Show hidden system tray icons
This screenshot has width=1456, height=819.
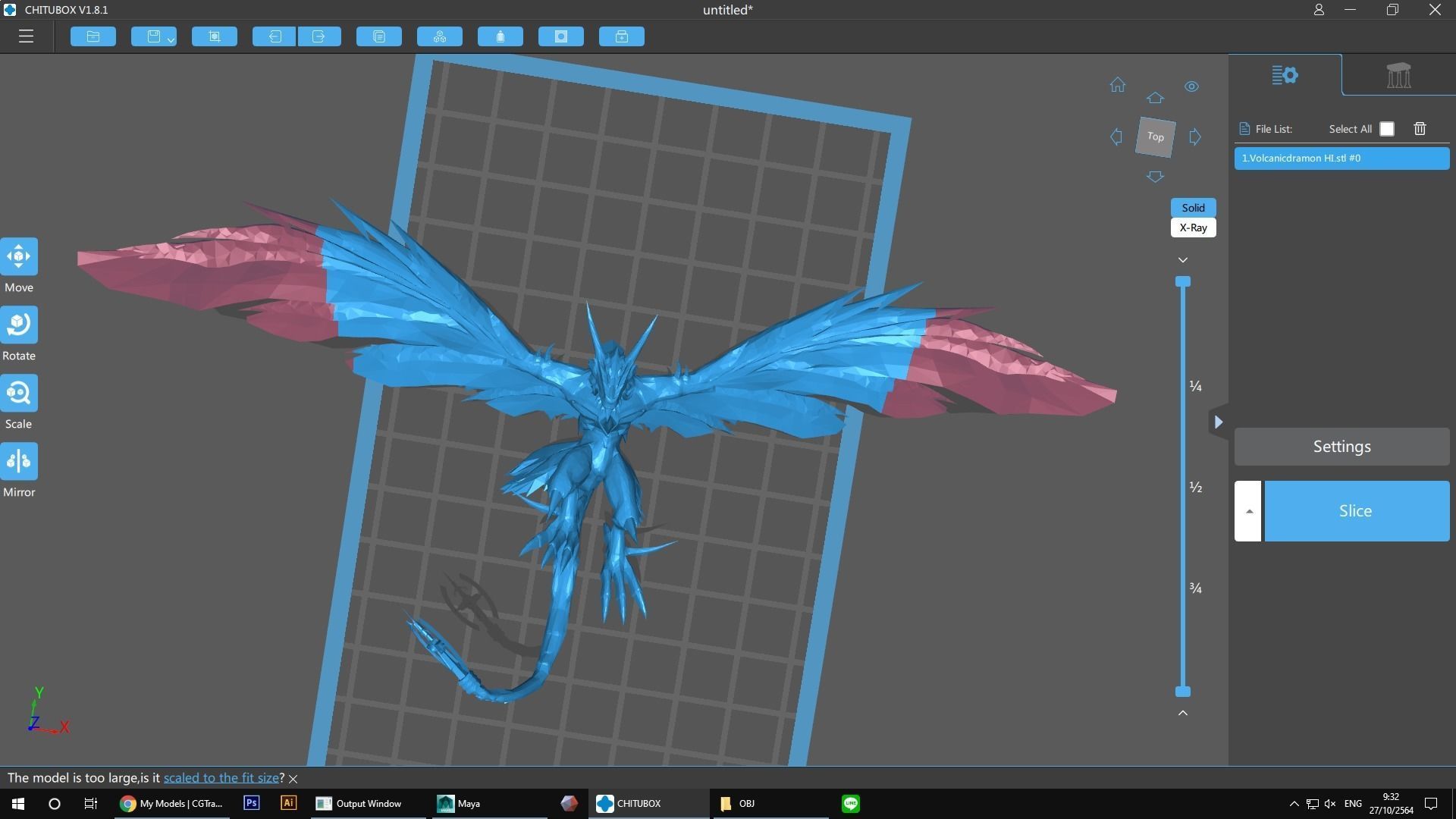tap(1294, 804)
